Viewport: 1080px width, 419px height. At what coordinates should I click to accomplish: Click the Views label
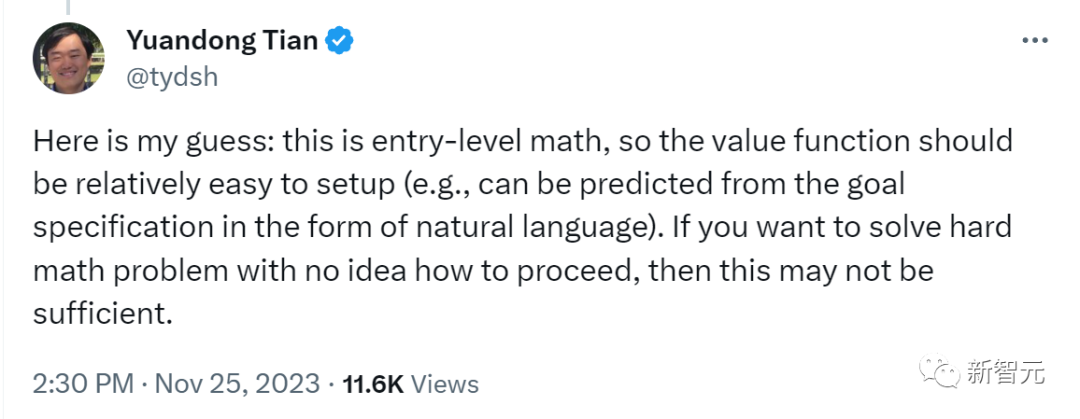[444, 384]
